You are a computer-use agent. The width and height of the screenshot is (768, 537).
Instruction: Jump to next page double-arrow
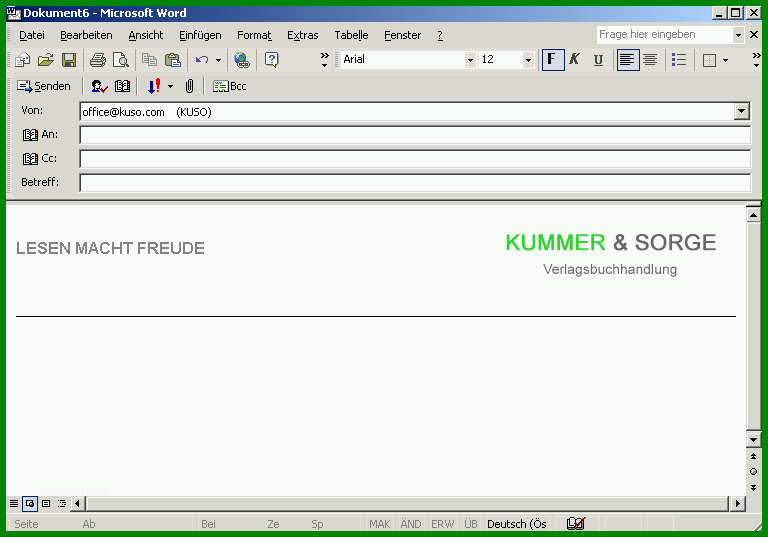[x=753, y=488]
